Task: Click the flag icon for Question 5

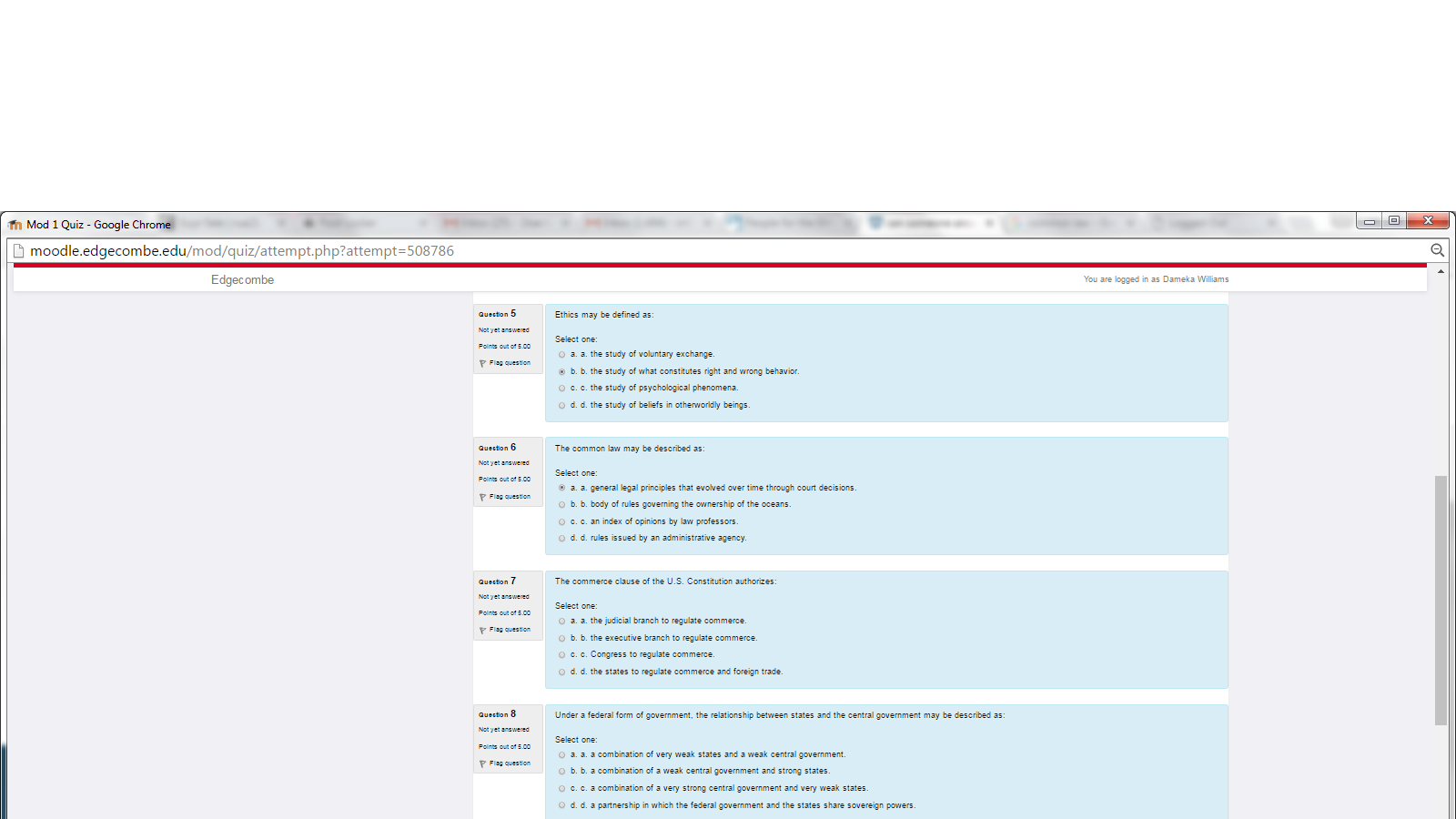Action: [482, 363]
